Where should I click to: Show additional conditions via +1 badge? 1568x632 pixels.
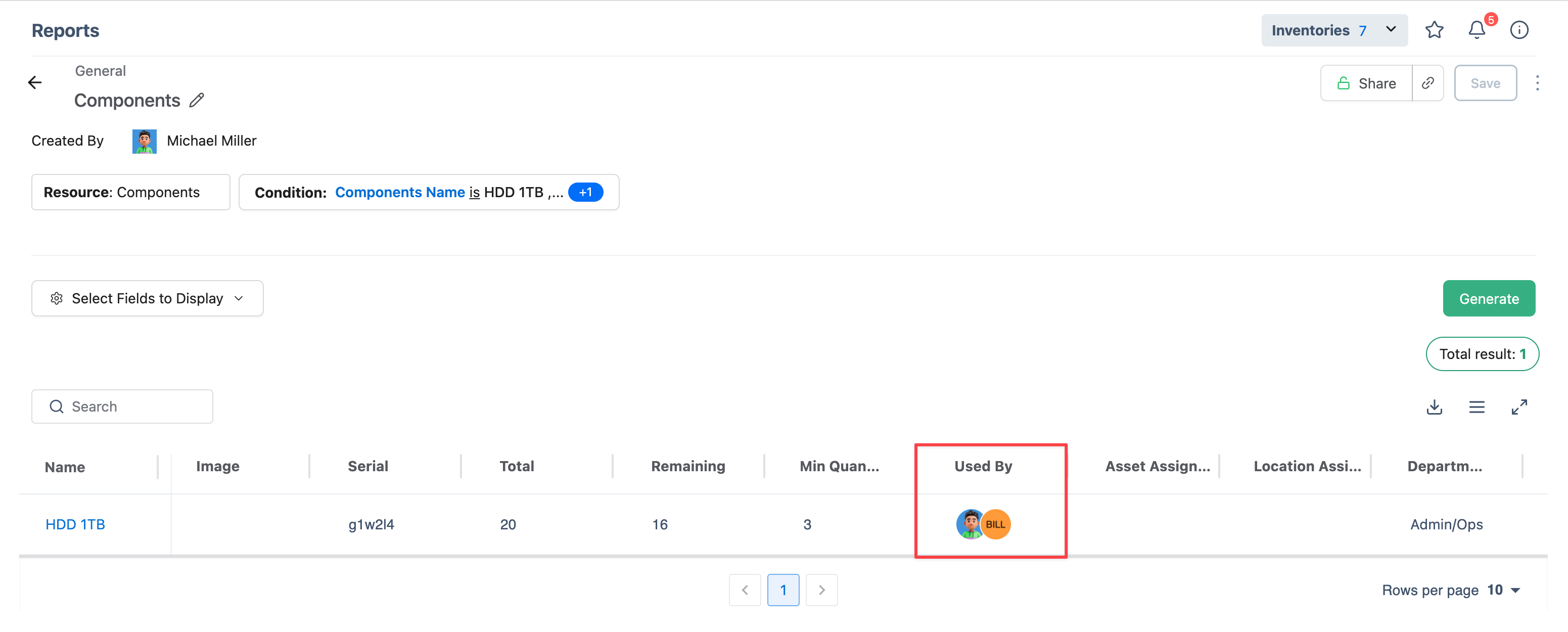(585, 193)
